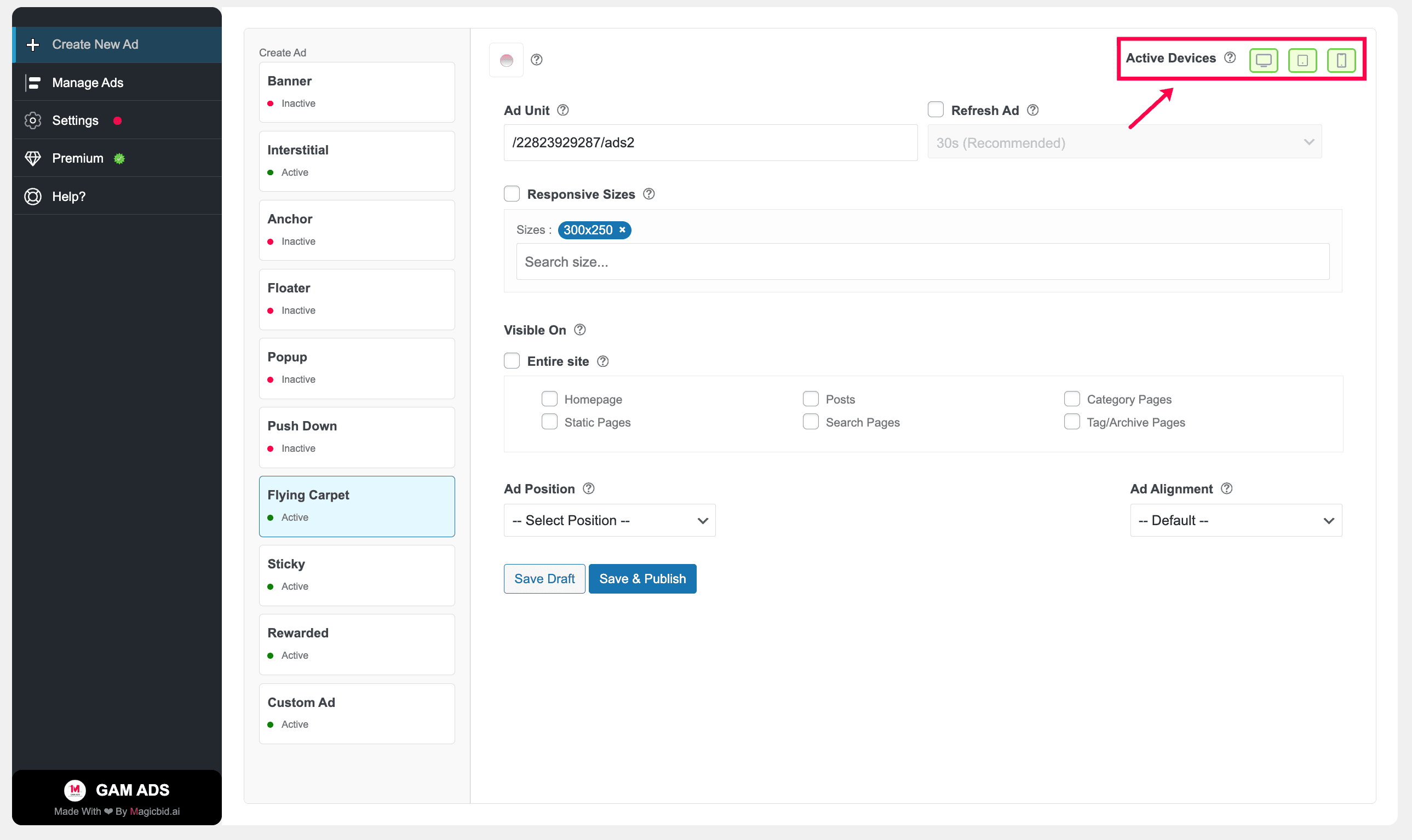Open the pink color swatch picker
The image size is (1412, 840).
[x=506, y=60]
